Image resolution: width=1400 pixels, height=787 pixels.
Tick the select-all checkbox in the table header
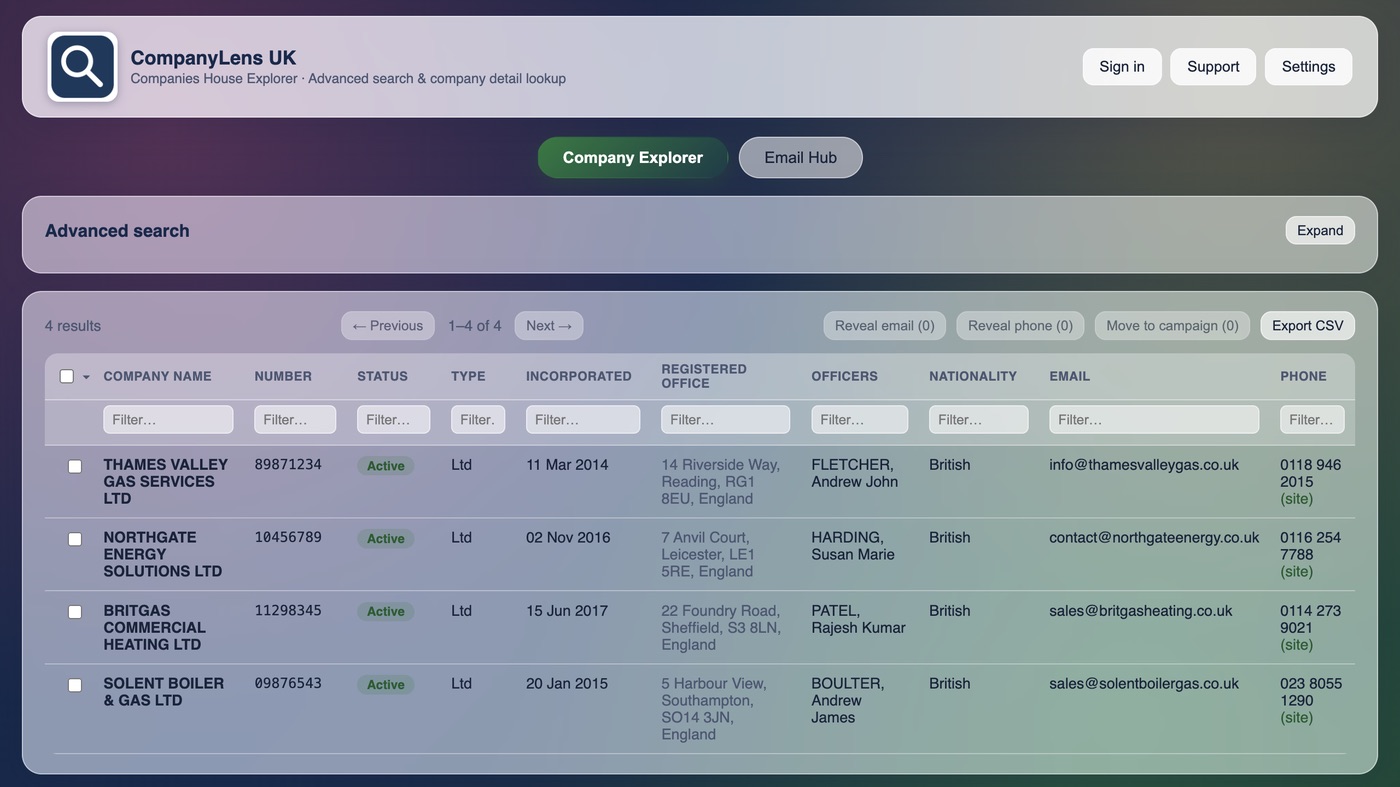[x=67, y=377]
